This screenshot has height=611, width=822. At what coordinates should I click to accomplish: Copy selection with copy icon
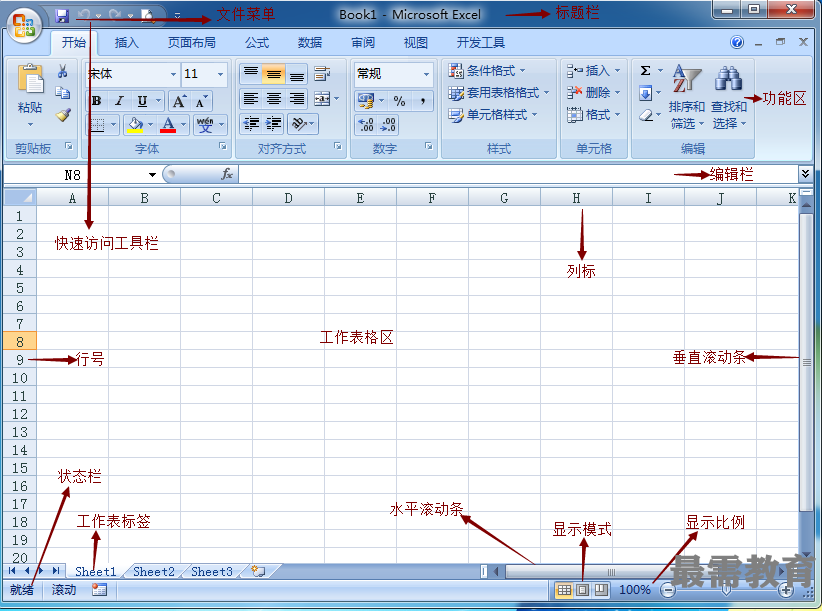[x=63, y=93]
